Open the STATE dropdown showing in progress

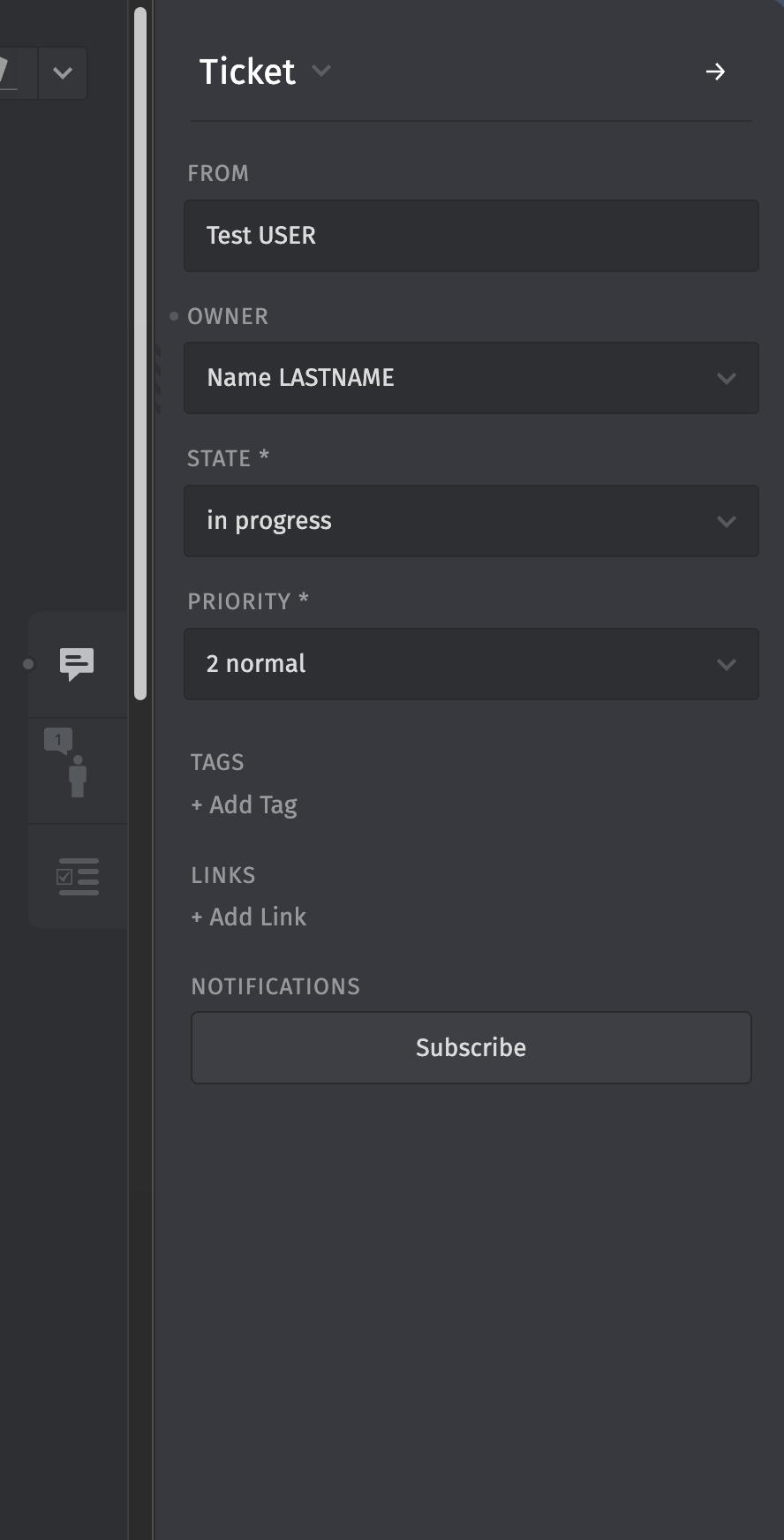pos(471,521)
